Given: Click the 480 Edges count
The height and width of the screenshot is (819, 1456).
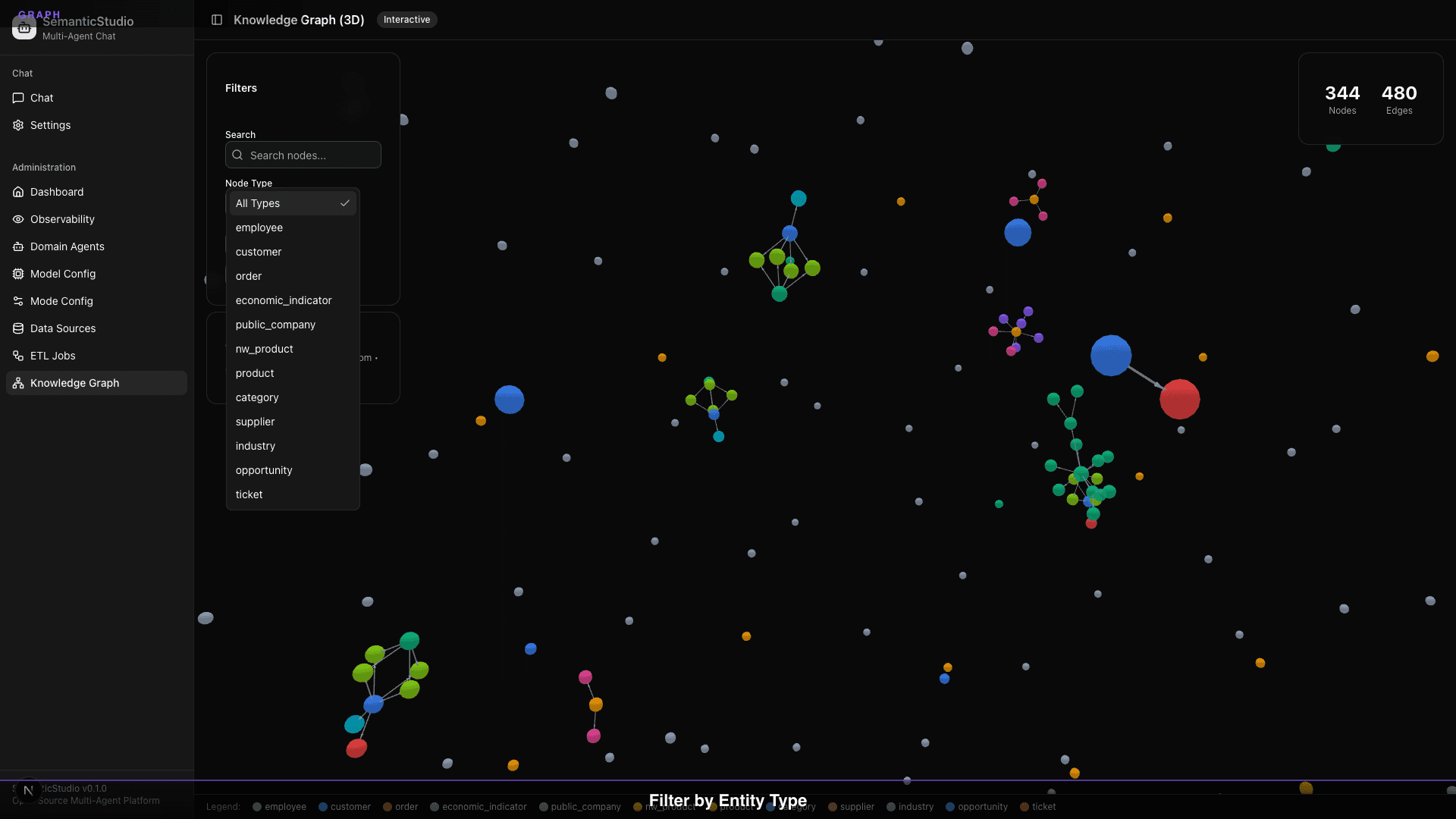Looking at the screenshot, I should [x=1399, y=99].
